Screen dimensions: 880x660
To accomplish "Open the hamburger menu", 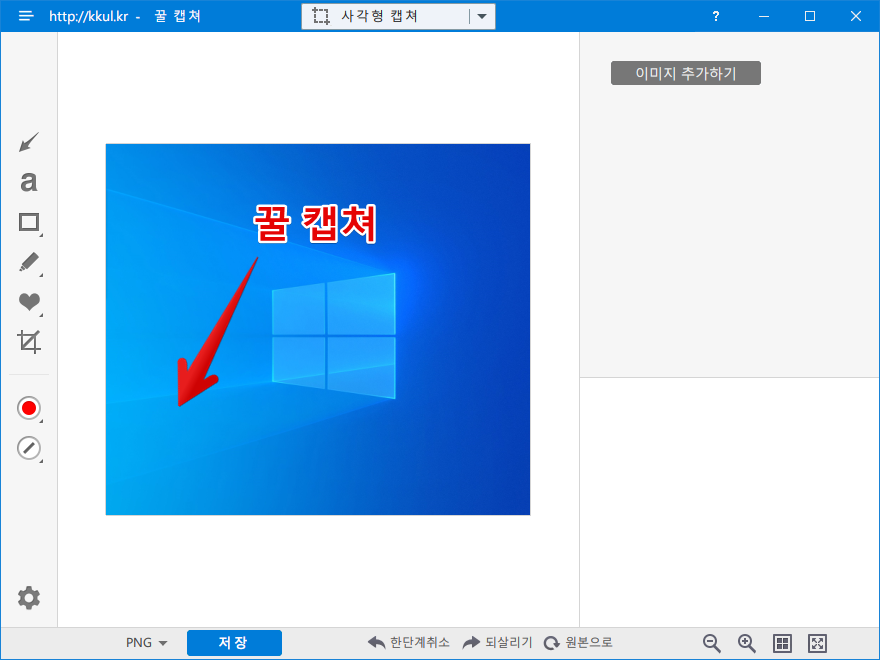I will (26, 16).
